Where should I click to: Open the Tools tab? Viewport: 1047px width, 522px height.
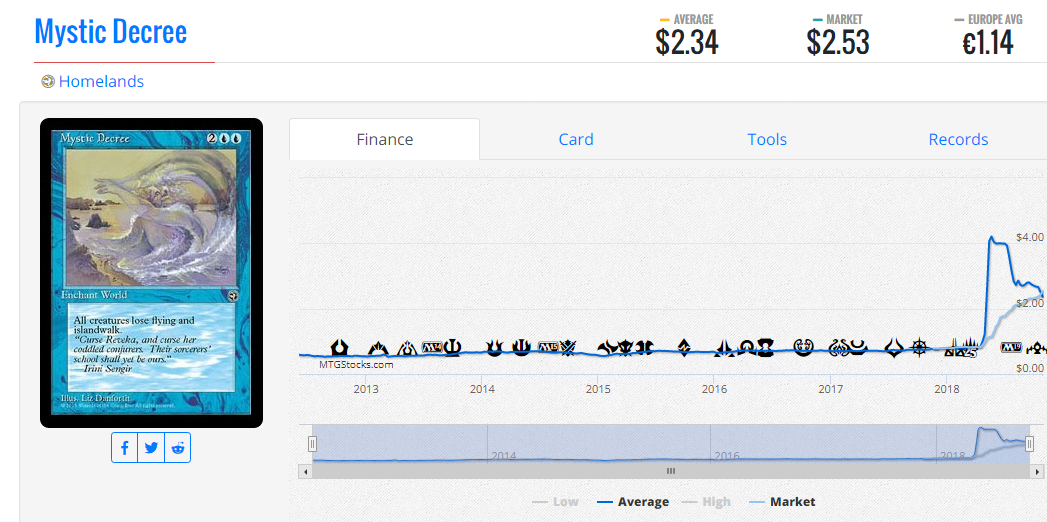click(x=767, y=140)
